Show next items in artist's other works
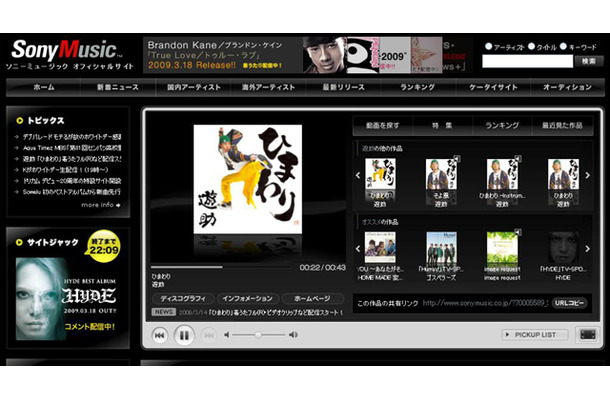610x400 pixels. (587, 175)
